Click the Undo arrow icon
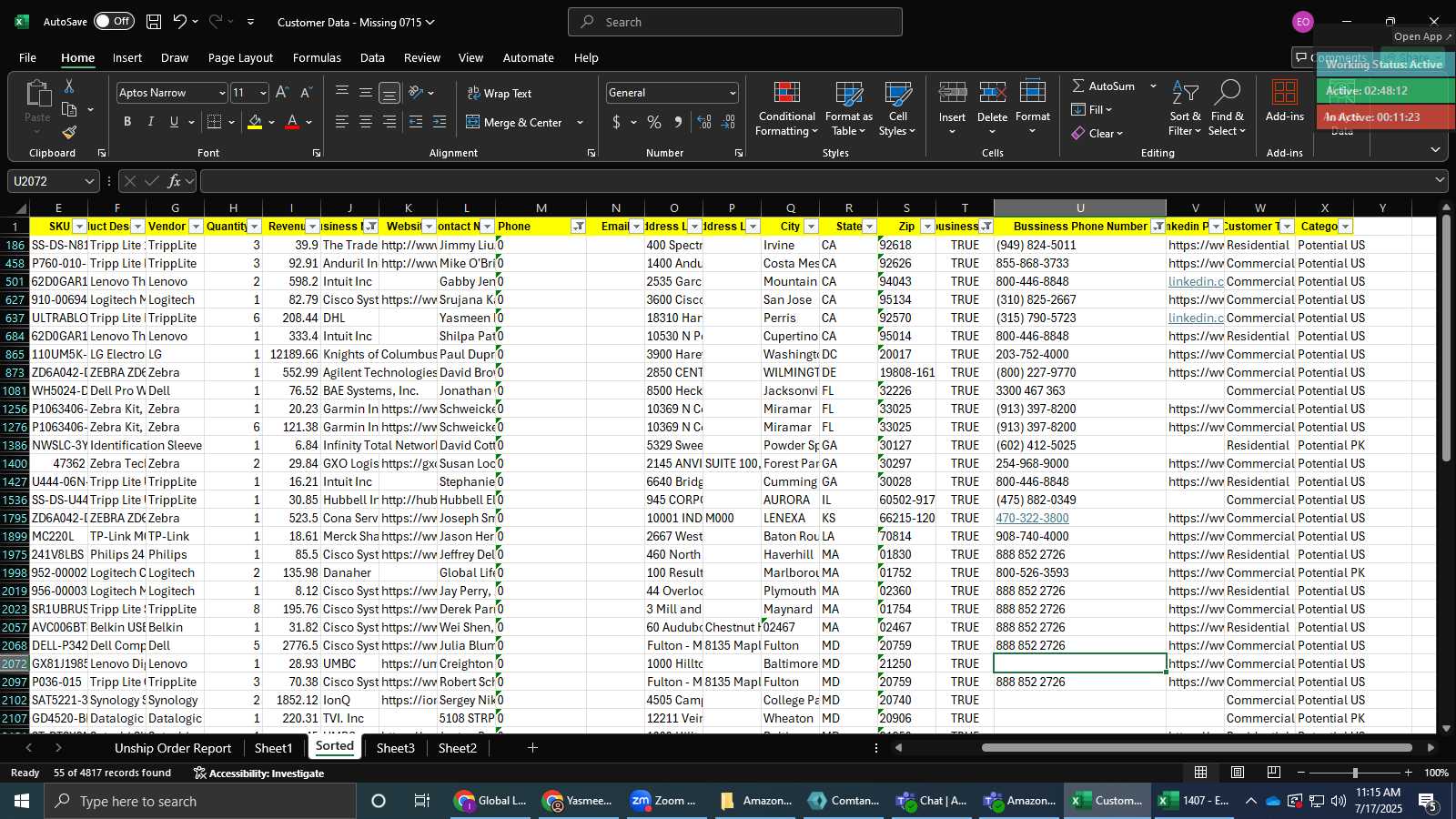The width and height of the screenshot is (1456, 819). point(180,22)
